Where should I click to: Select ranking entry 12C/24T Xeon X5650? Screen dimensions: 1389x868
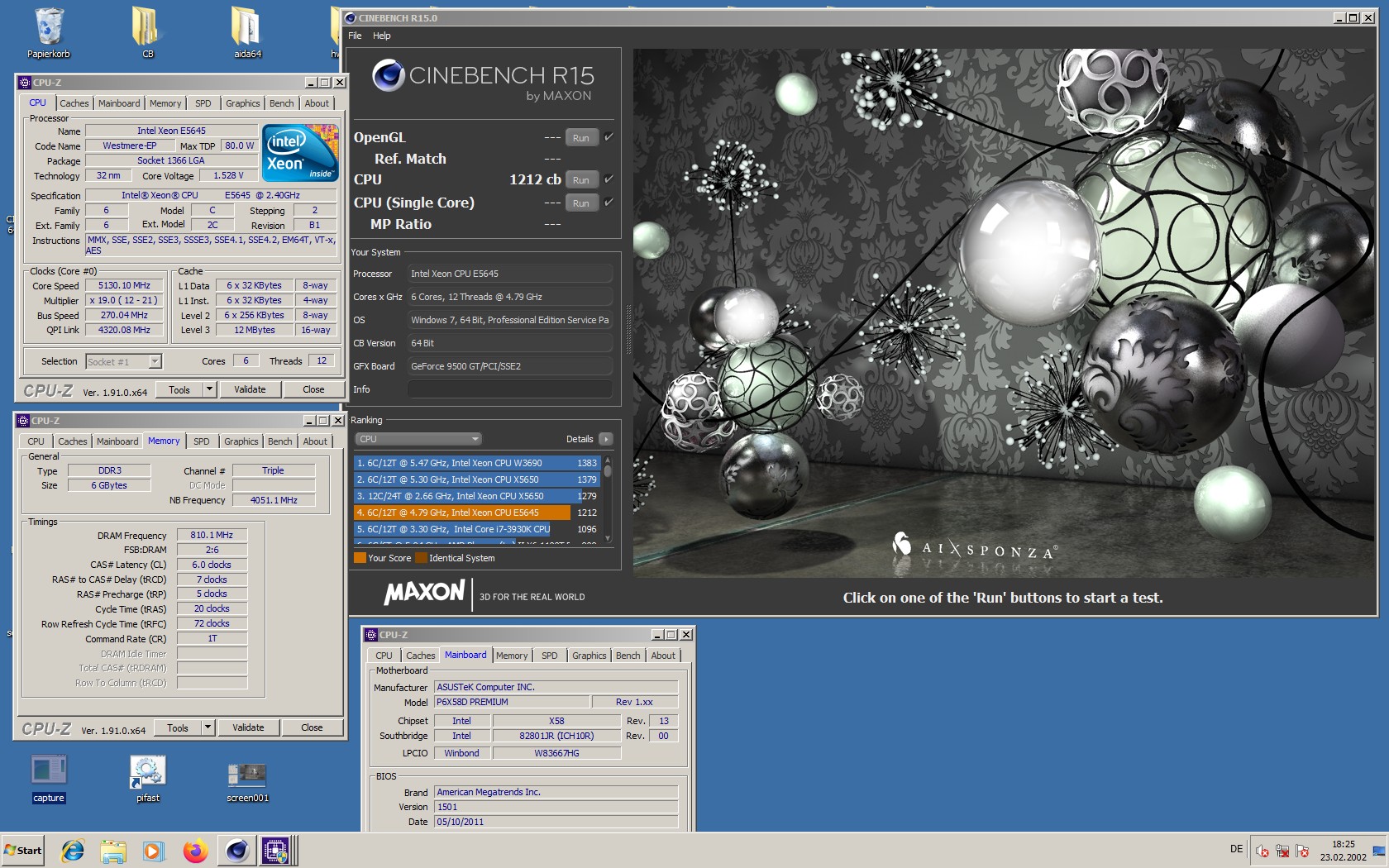tap(476, 496)
